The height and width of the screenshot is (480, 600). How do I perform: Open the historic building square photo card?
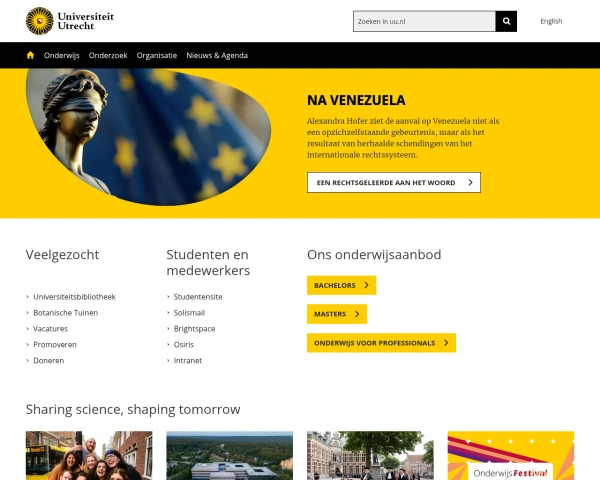pos(370,456)
